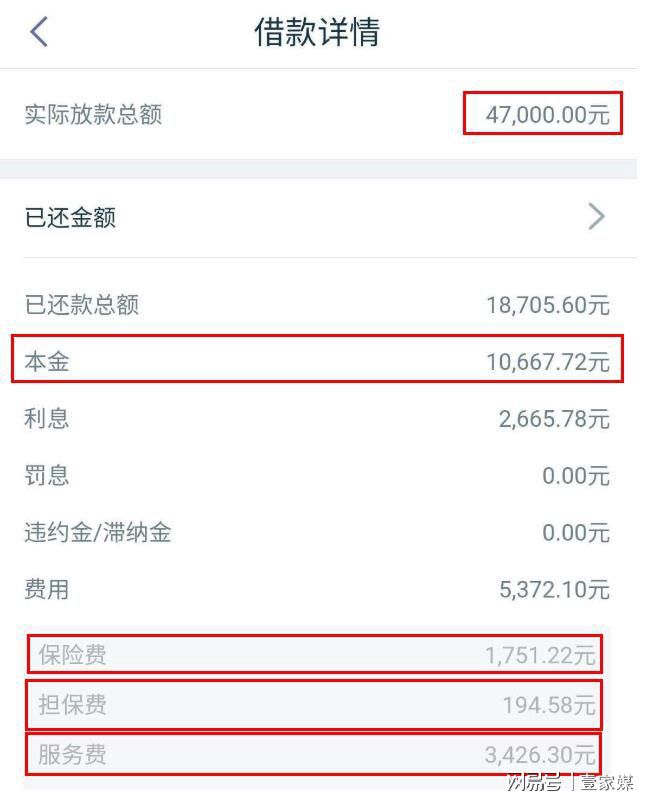Tap the back arrow icon
Viewport: 652px width, 802px height.
tap(39, 32)
